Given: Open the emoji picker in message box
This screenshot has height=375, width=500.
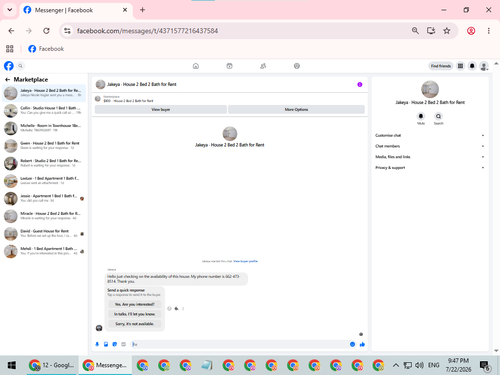Looking at the screenshot, I should click(353, 344).
